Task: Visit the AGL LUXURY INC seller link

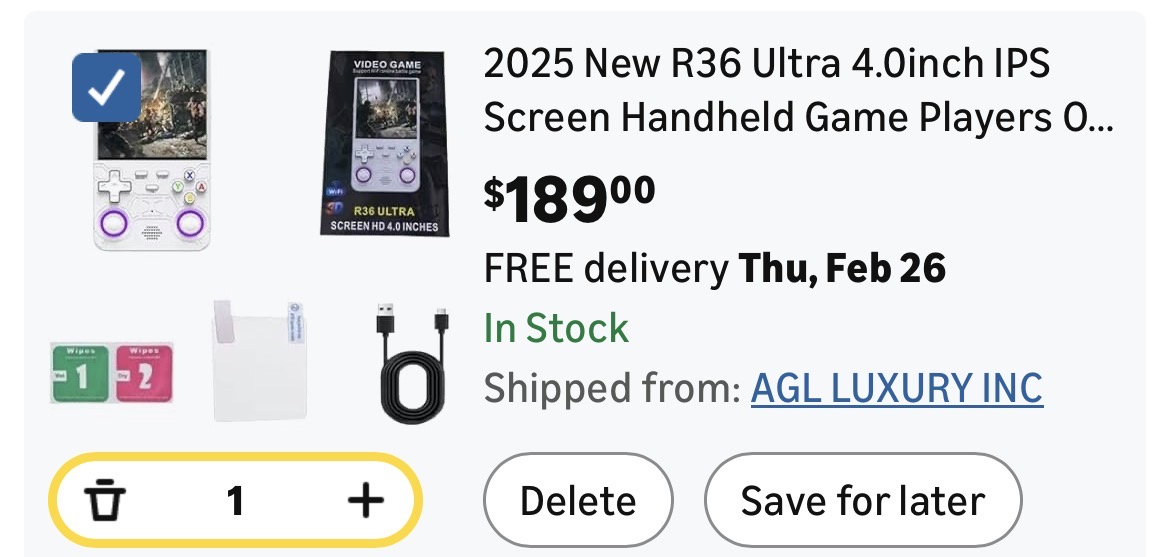Action: (x=896, y=388)
